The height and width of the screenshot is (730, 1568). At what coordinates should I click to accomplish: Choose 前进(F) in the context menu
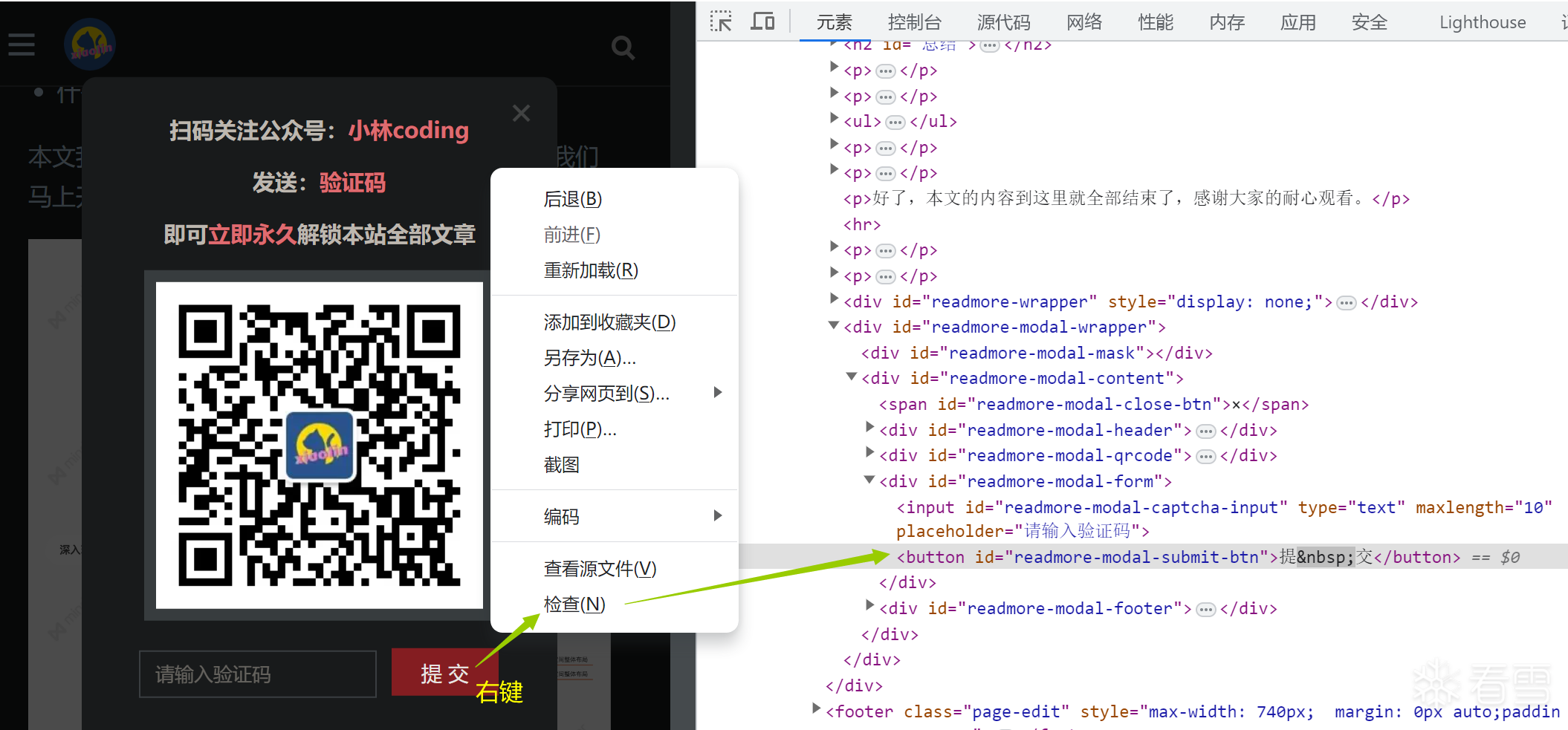pos(571,235)
